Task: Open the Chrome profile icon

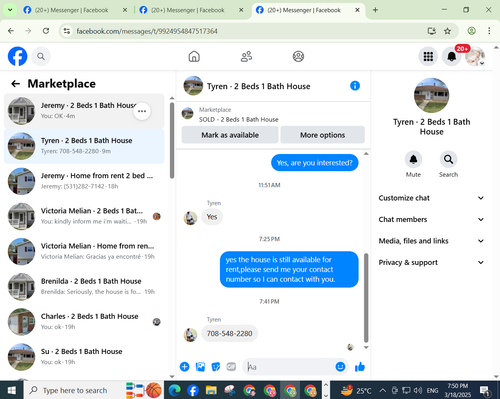Action: tap(471, 31)
